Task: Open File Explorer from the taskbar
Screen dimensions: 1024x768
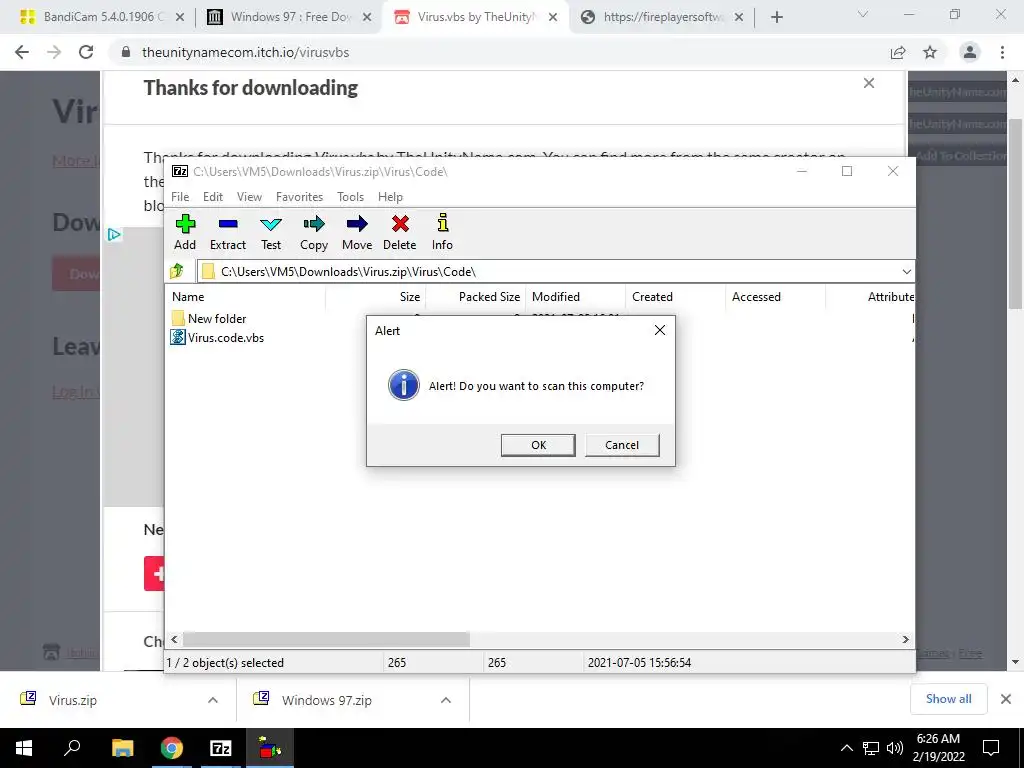Action: (122, 748)
